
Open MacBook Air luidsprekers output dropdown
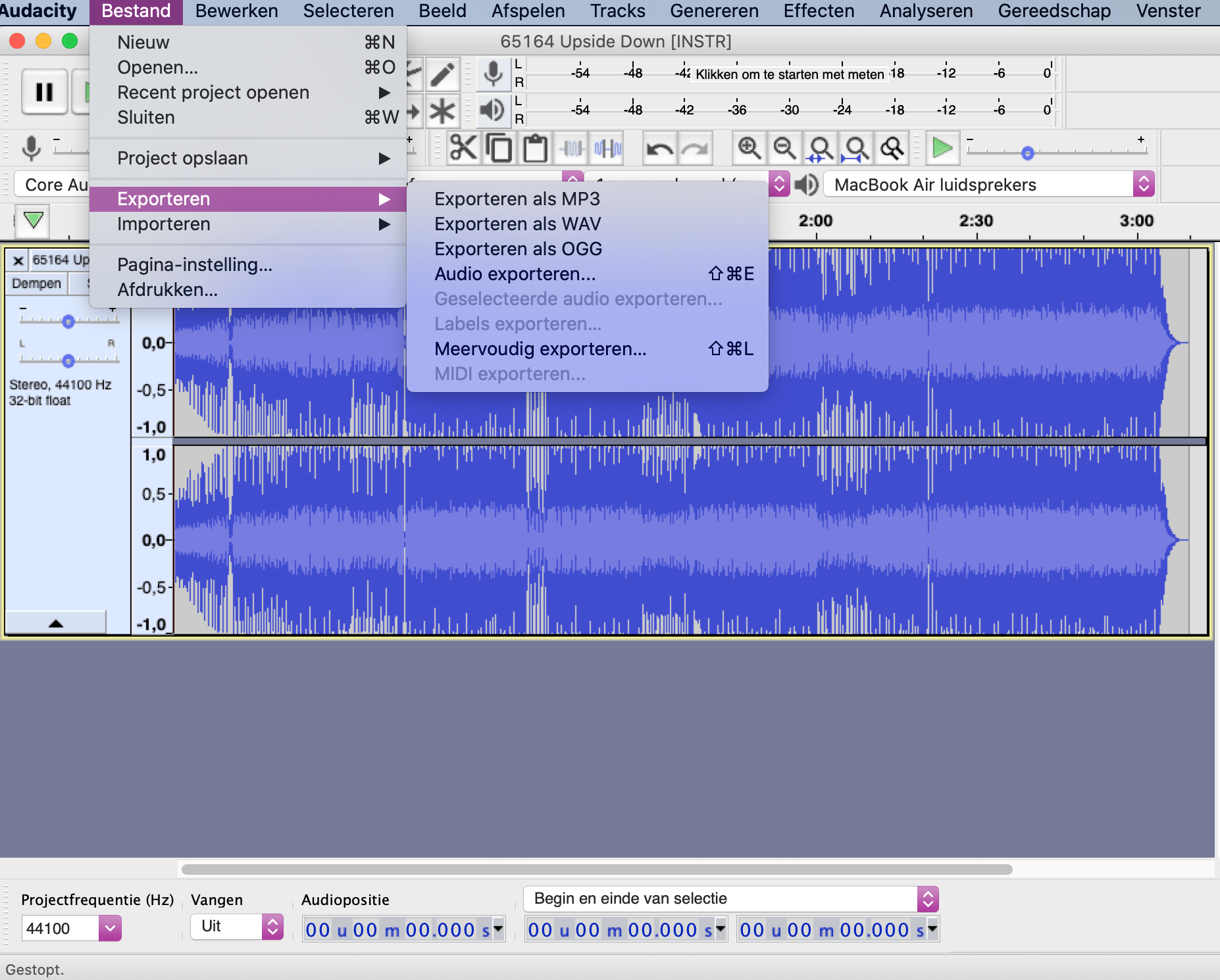point(989,185)
